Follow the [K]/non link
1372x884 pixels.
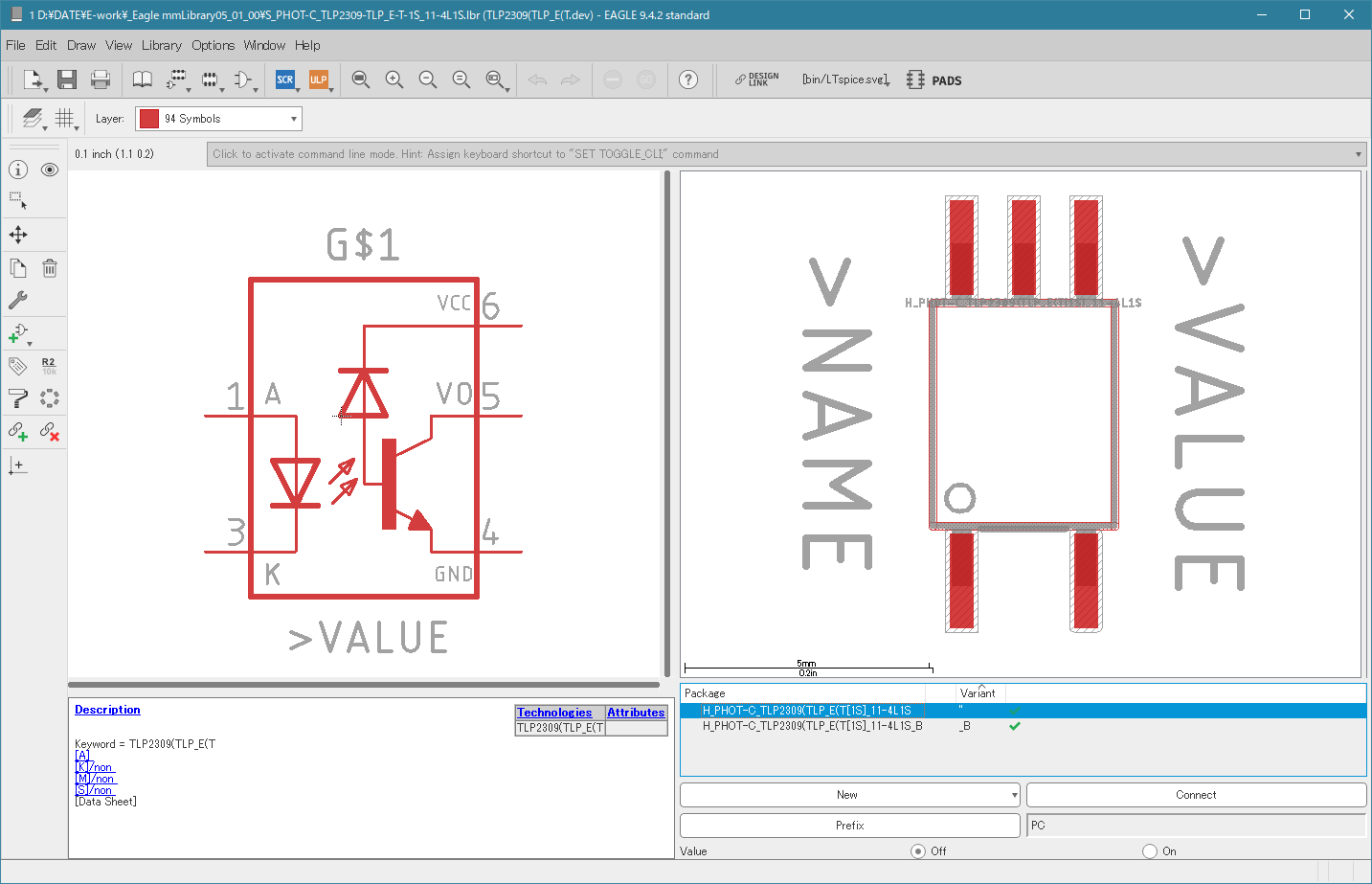[x=94, y=767]
